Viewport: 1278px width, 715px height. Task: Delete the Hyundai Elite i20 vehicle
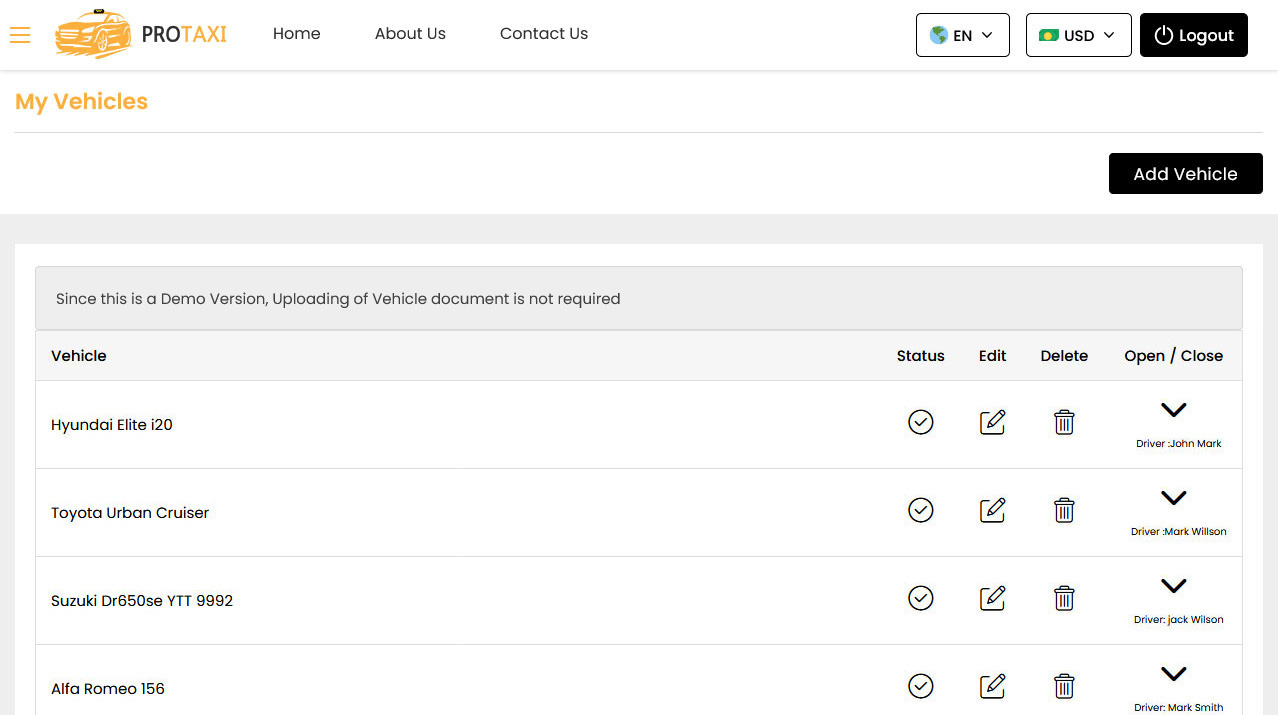click(1064, 422)
